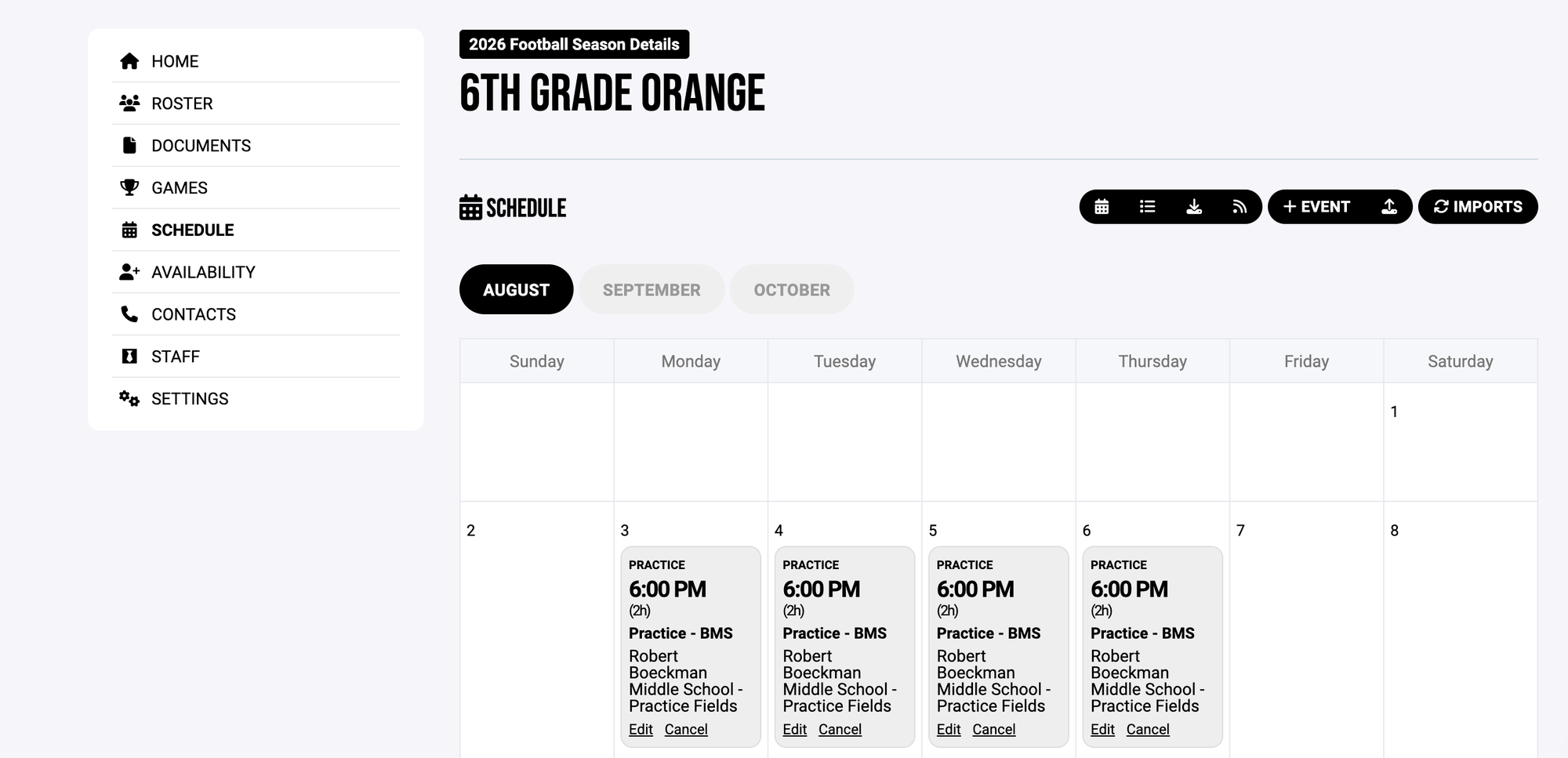1568x758 pixels.
Task: Select the October month tab
Action: coord(792,290)
